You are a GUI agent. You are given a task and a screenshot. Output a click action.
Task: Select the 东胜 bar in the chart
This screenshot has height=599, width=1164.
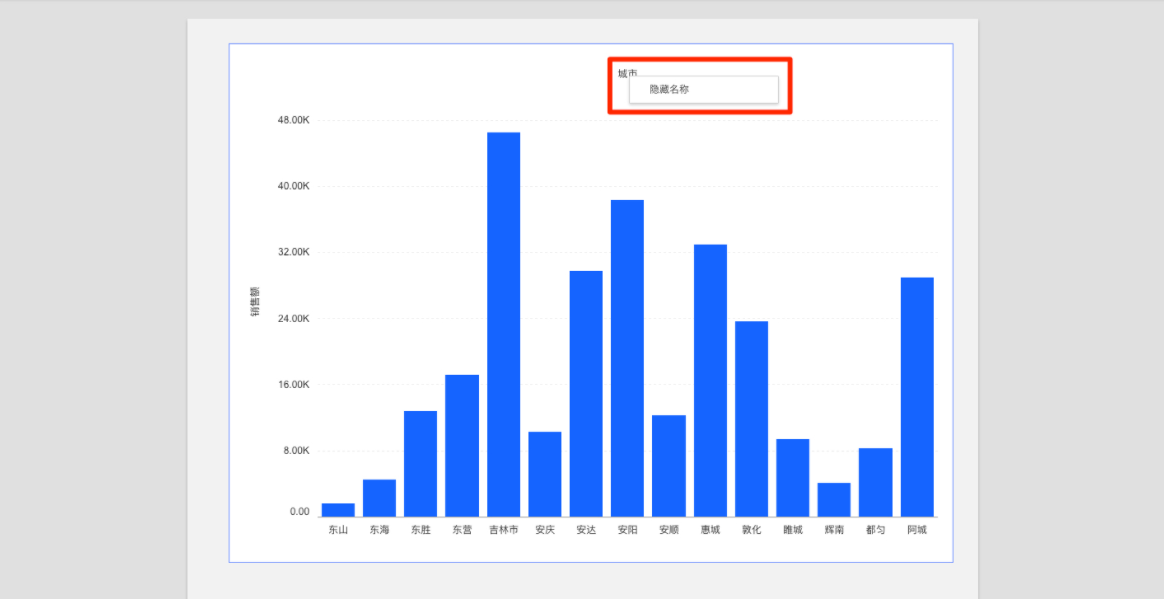(420, 464)
